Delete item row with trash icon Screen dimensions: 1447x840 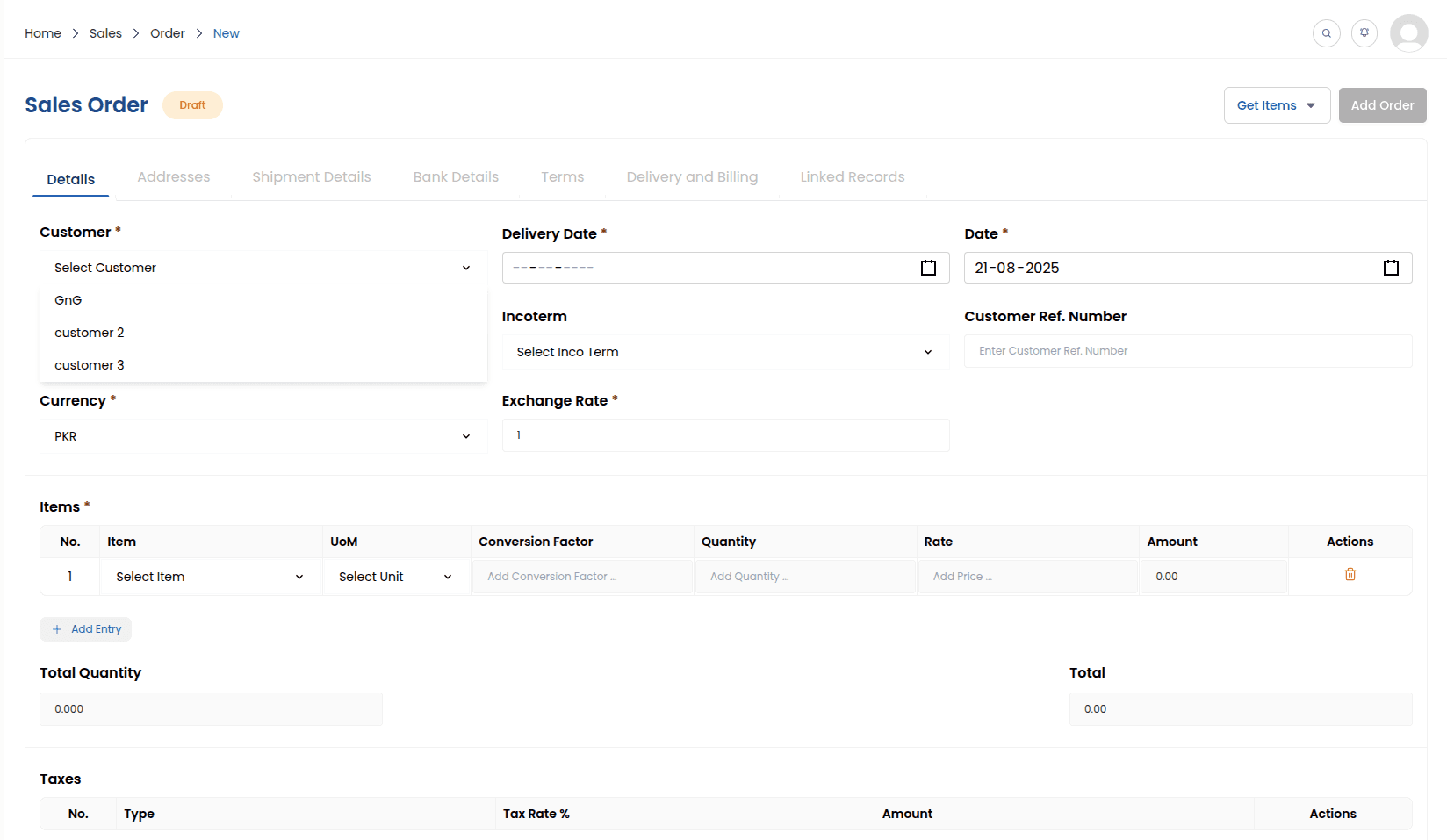coord(1350,574)
